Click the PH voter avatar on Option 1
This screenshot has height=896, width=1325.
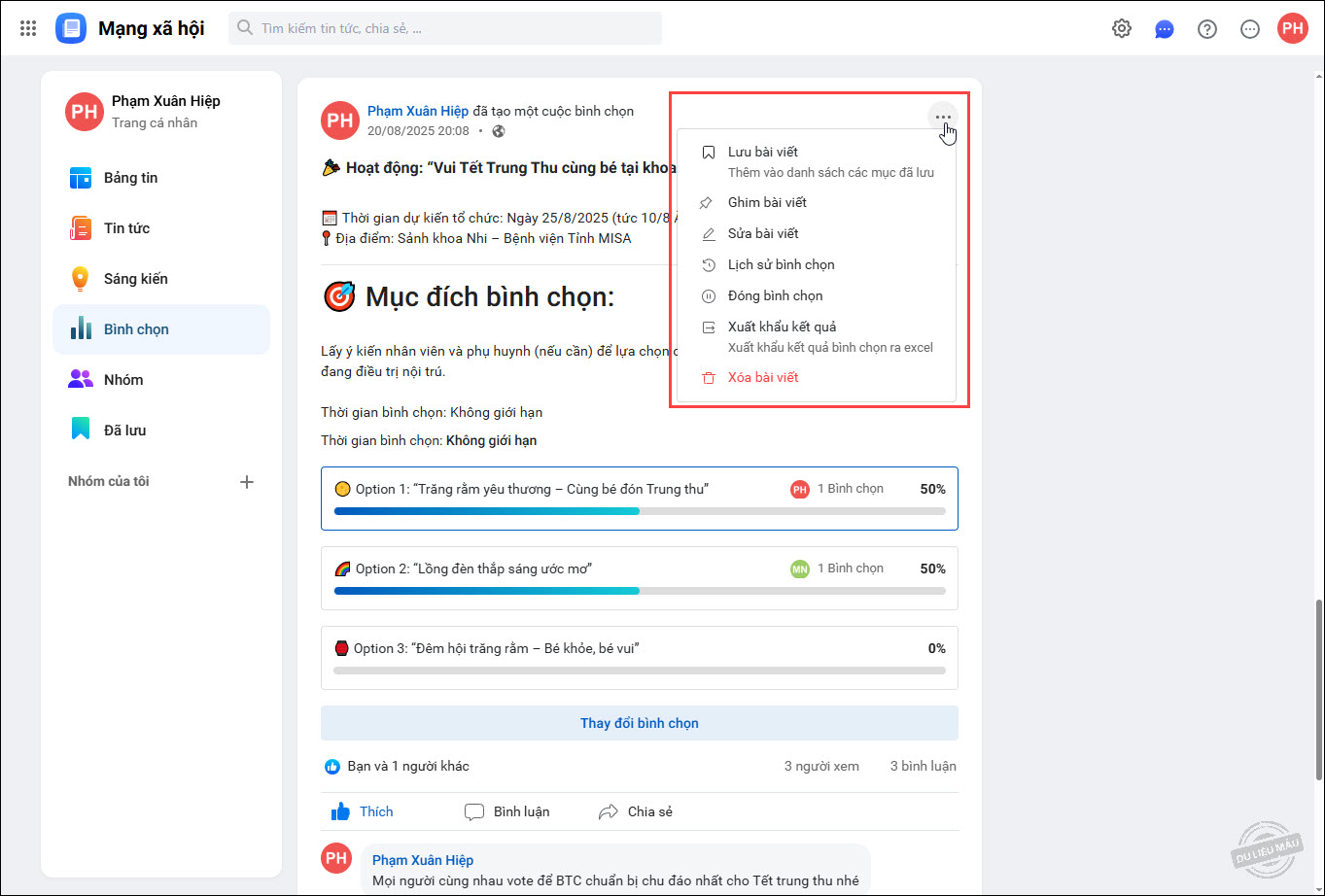[x=800, y=490]
